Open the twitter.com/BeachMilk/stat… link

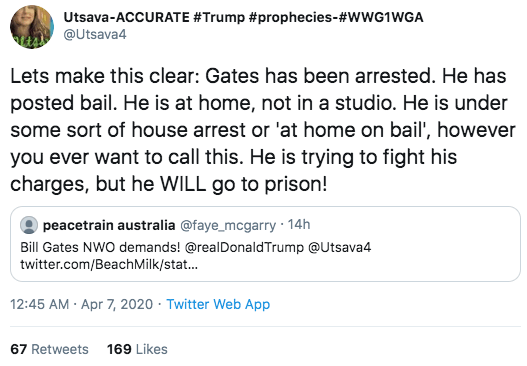point(109,265)
